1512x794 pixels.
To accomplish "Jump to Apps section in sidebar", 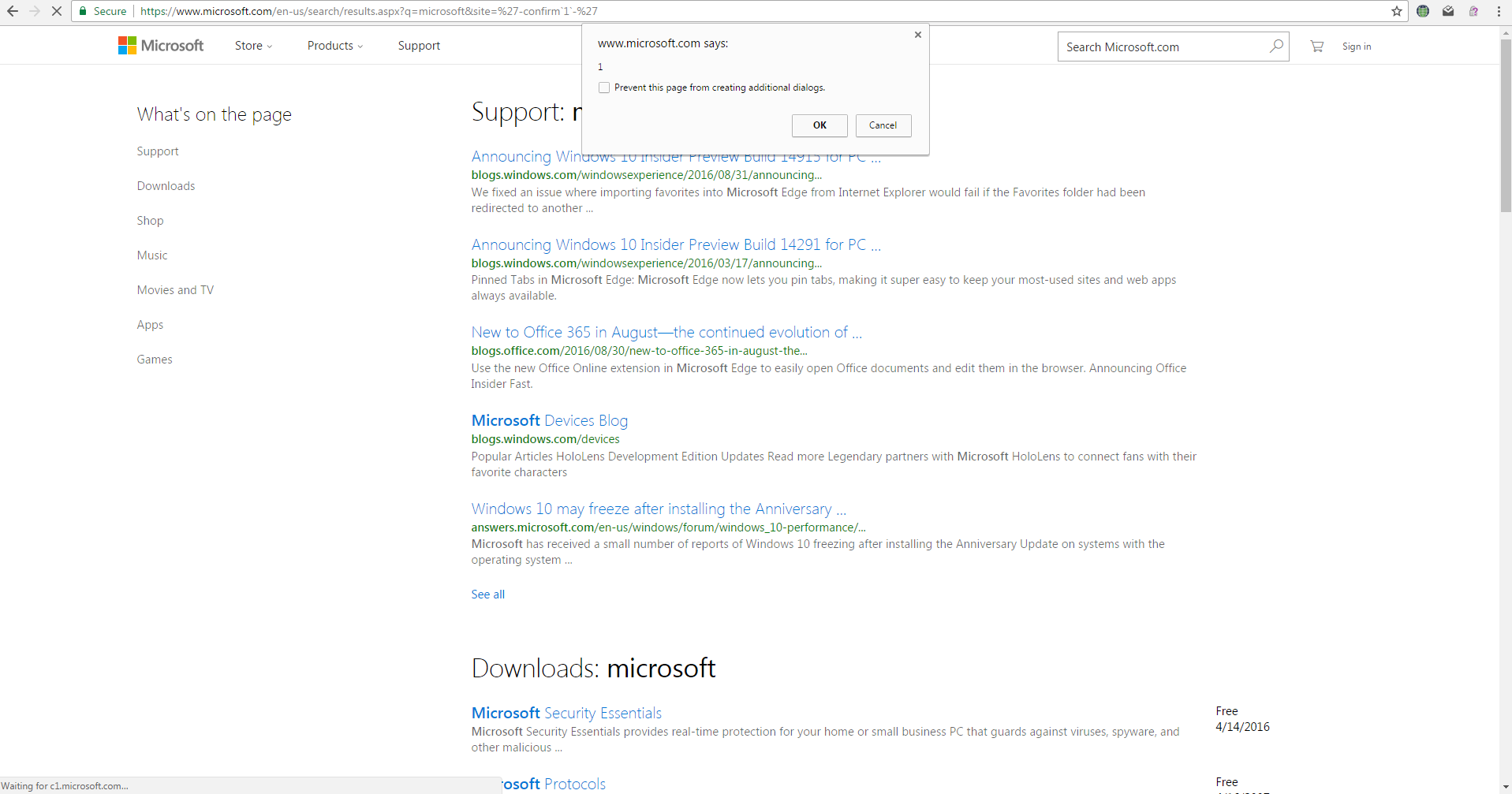I will 150,325.
